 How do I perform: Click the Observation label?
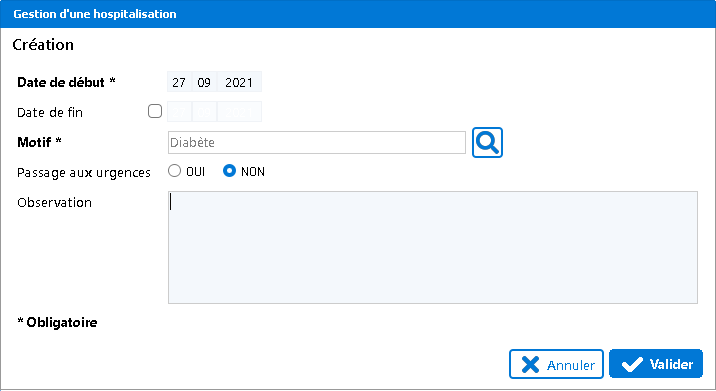pyautogui.click(x=54, y=202)
